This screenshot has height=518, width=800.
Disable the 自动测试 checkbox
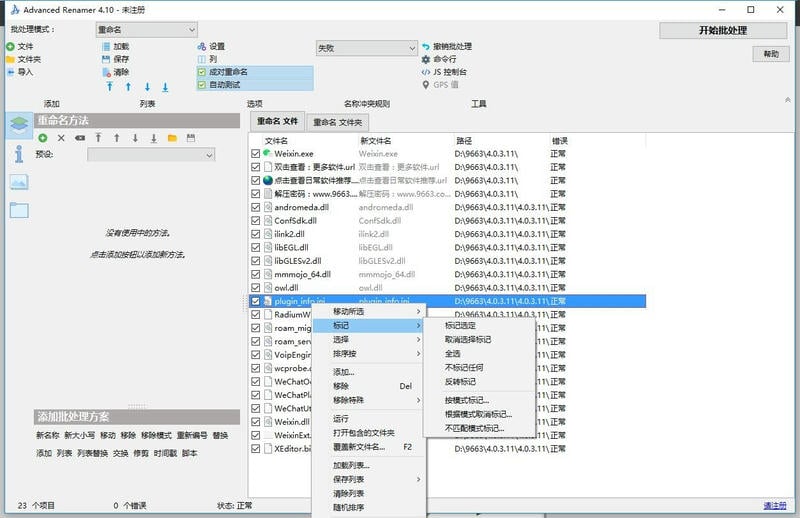202,85
